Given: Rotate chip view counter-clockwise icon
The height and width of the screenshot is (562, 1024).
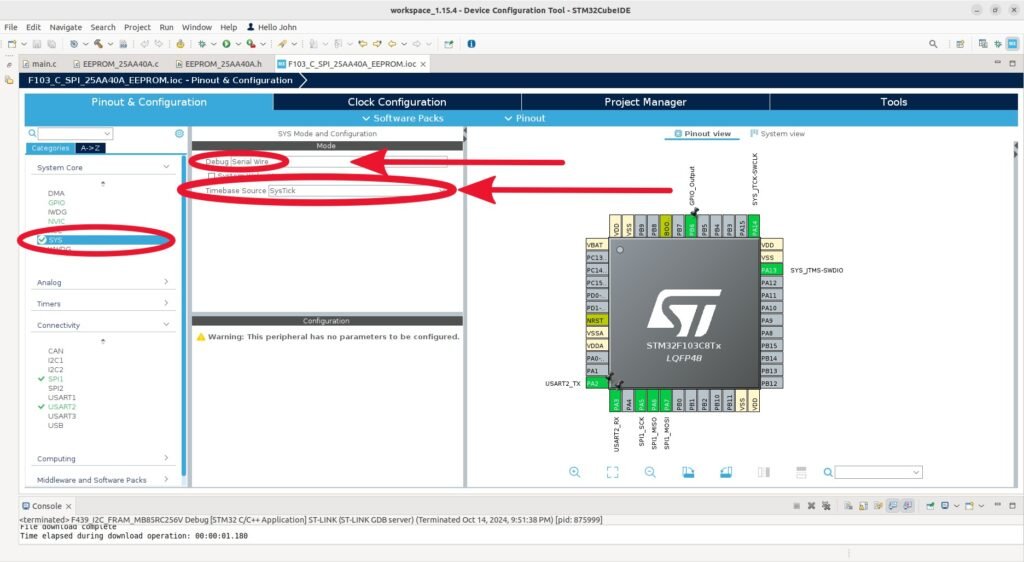Looking at the screenshot, I should 726,472.
